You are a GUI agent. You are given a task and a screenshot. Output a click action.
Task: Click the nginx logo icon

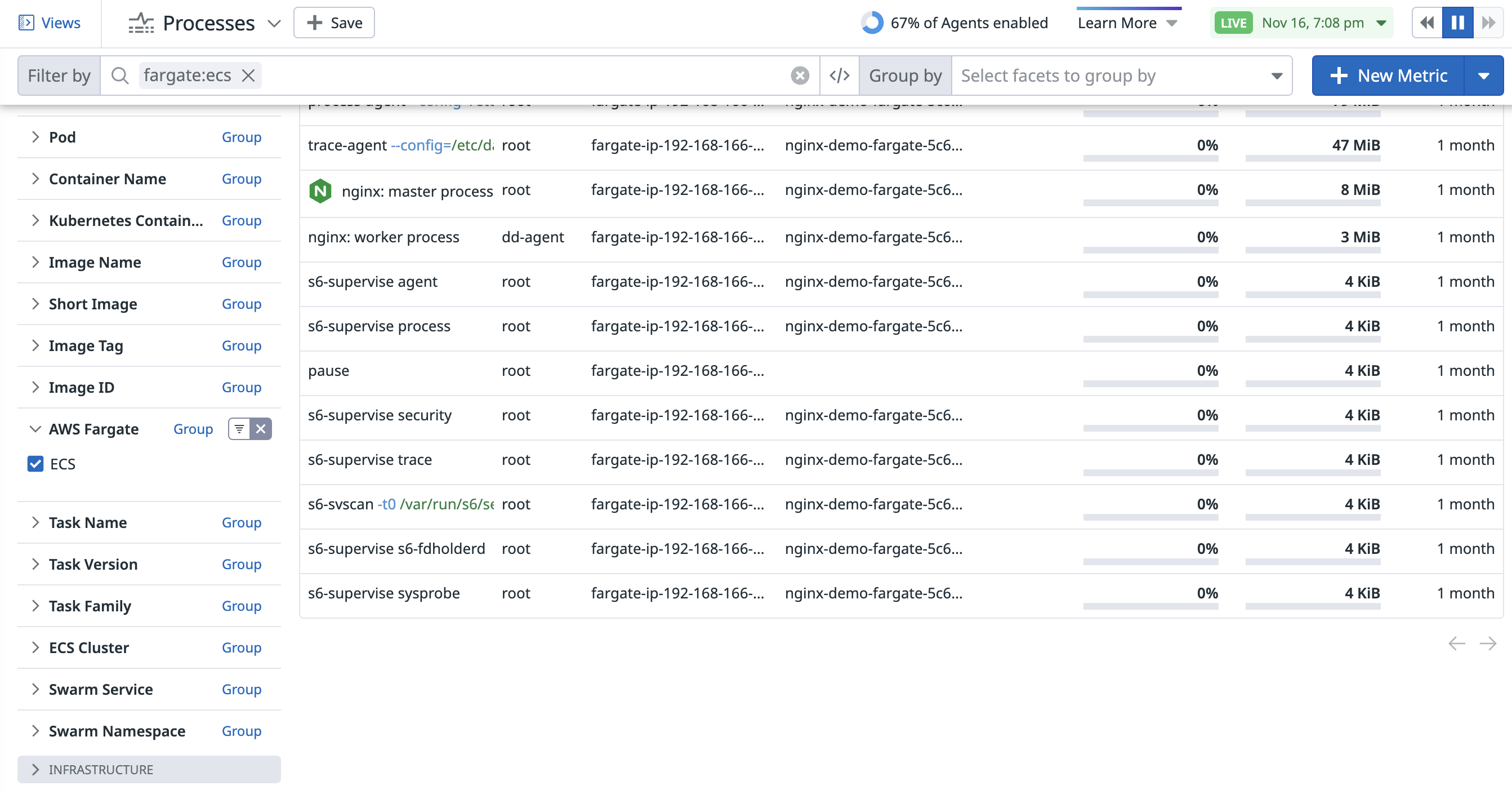[320, 192]
